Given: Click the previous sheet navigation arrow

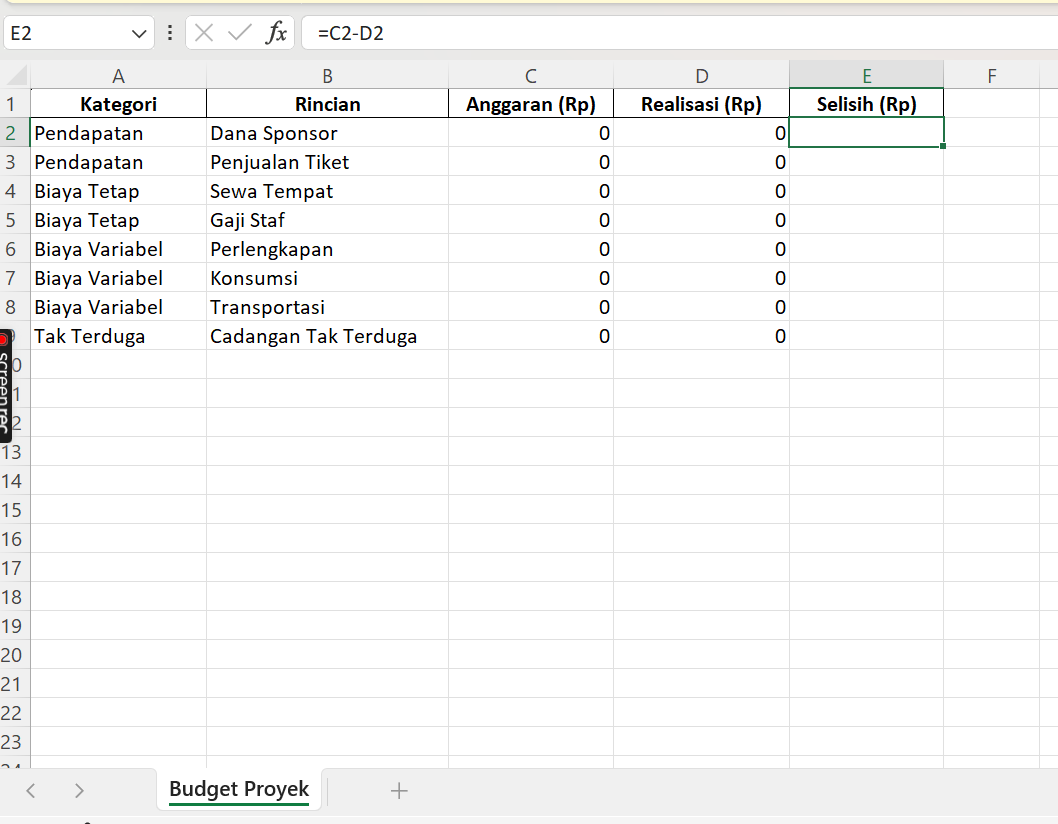Looking at the screenshot, I should tap(30, 790).
